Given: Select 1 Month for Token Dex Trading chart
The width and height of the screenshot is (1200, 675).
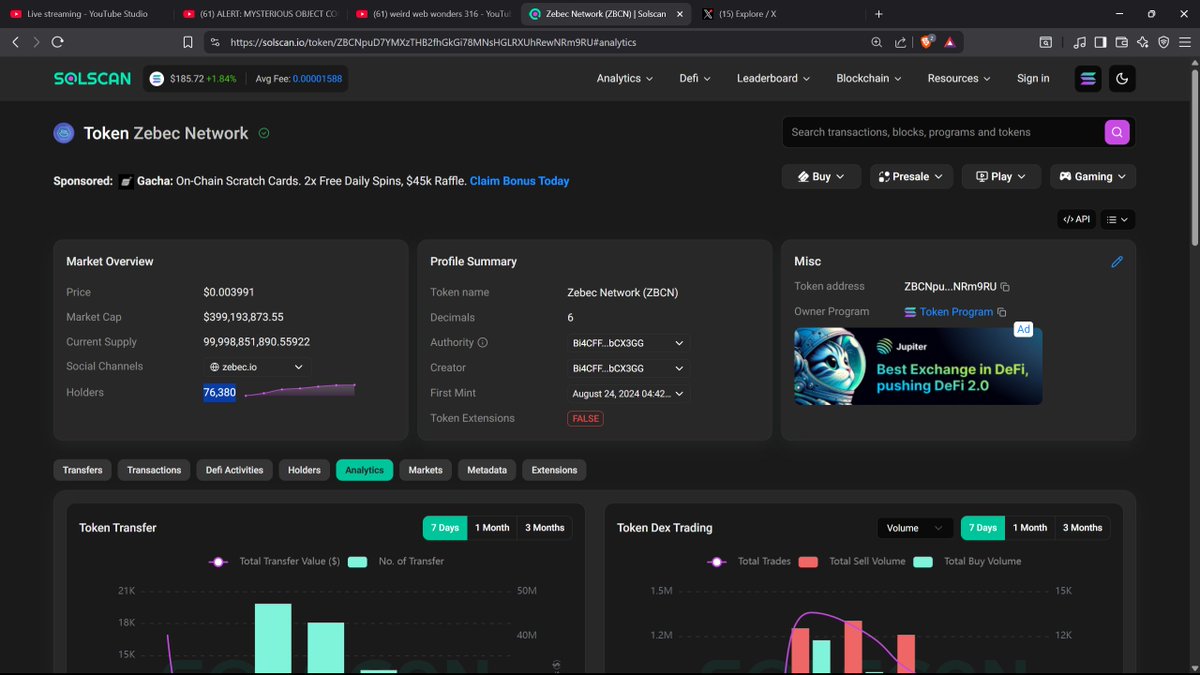Looking at the screenshot, I should 1030,527.
